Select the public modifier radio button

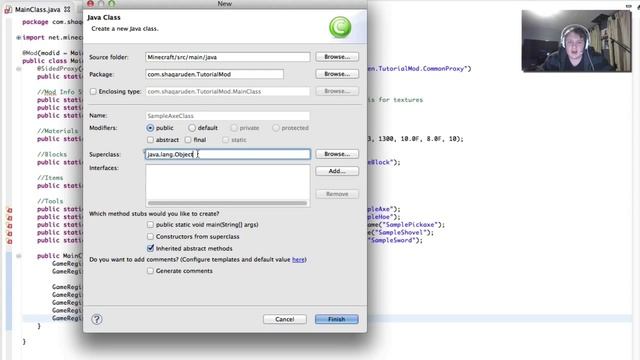pyautogui.click(x=150, y=128)
